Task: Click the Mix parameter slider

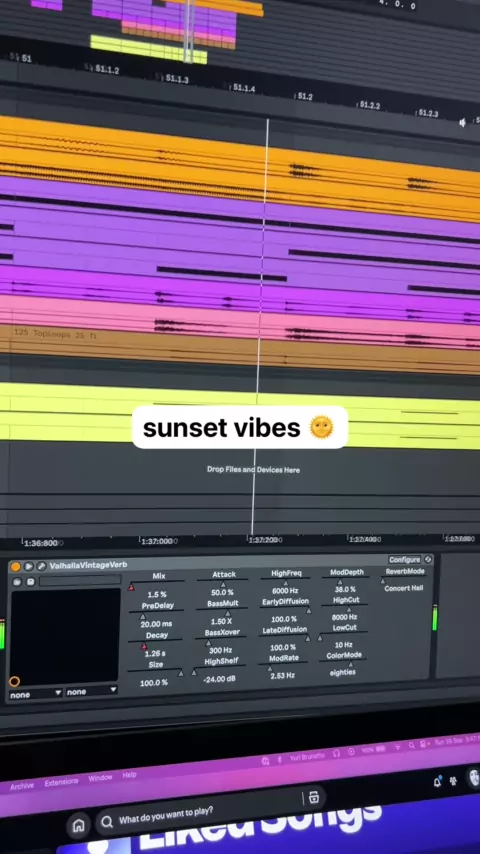Action: click(x=157, y=585)
